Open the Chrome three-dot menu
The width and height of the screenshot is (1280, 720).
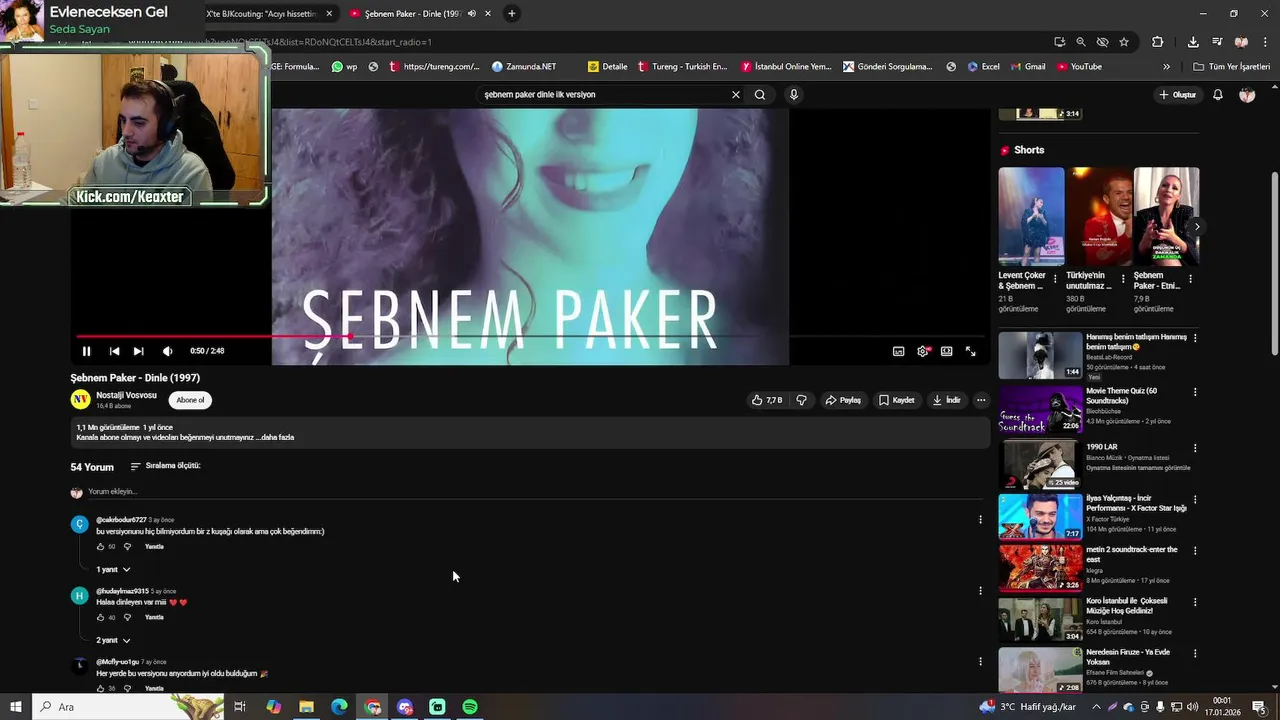(x=1265, y=42)
